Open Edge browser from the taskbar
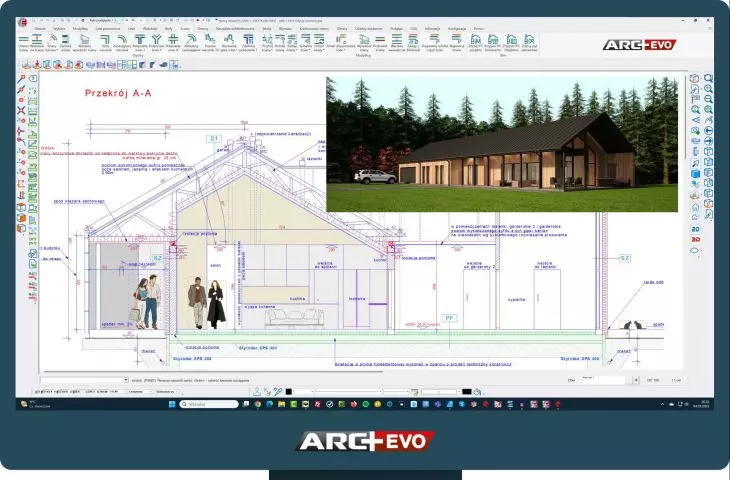The image size is (730, 480). tap(270, 404)
